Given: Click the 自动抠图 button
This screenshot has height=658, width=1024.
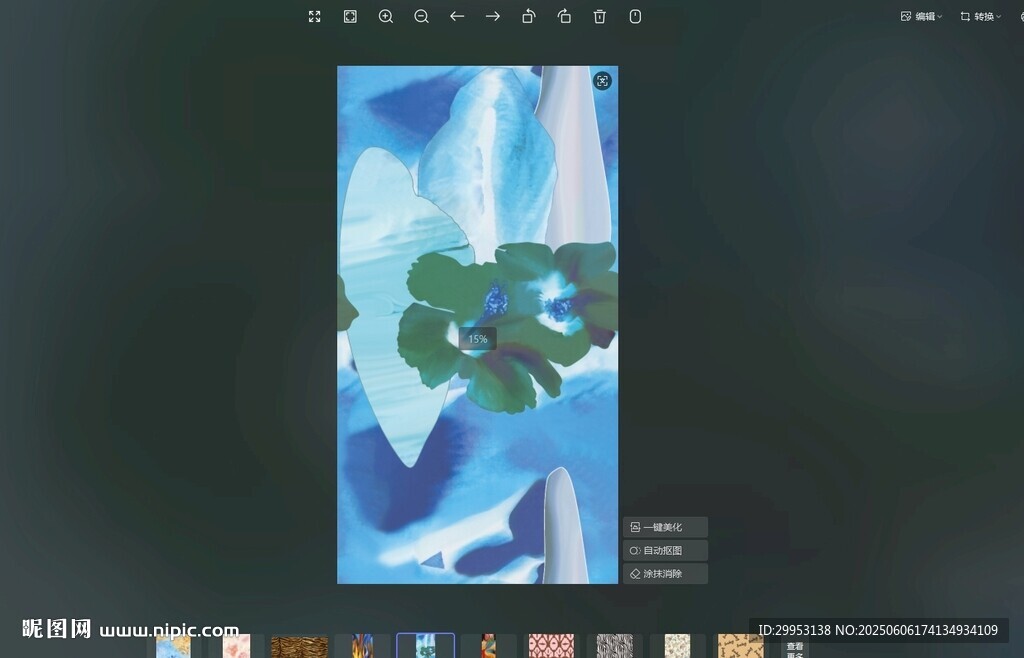Looking at the screenshot, I should 665,550.
